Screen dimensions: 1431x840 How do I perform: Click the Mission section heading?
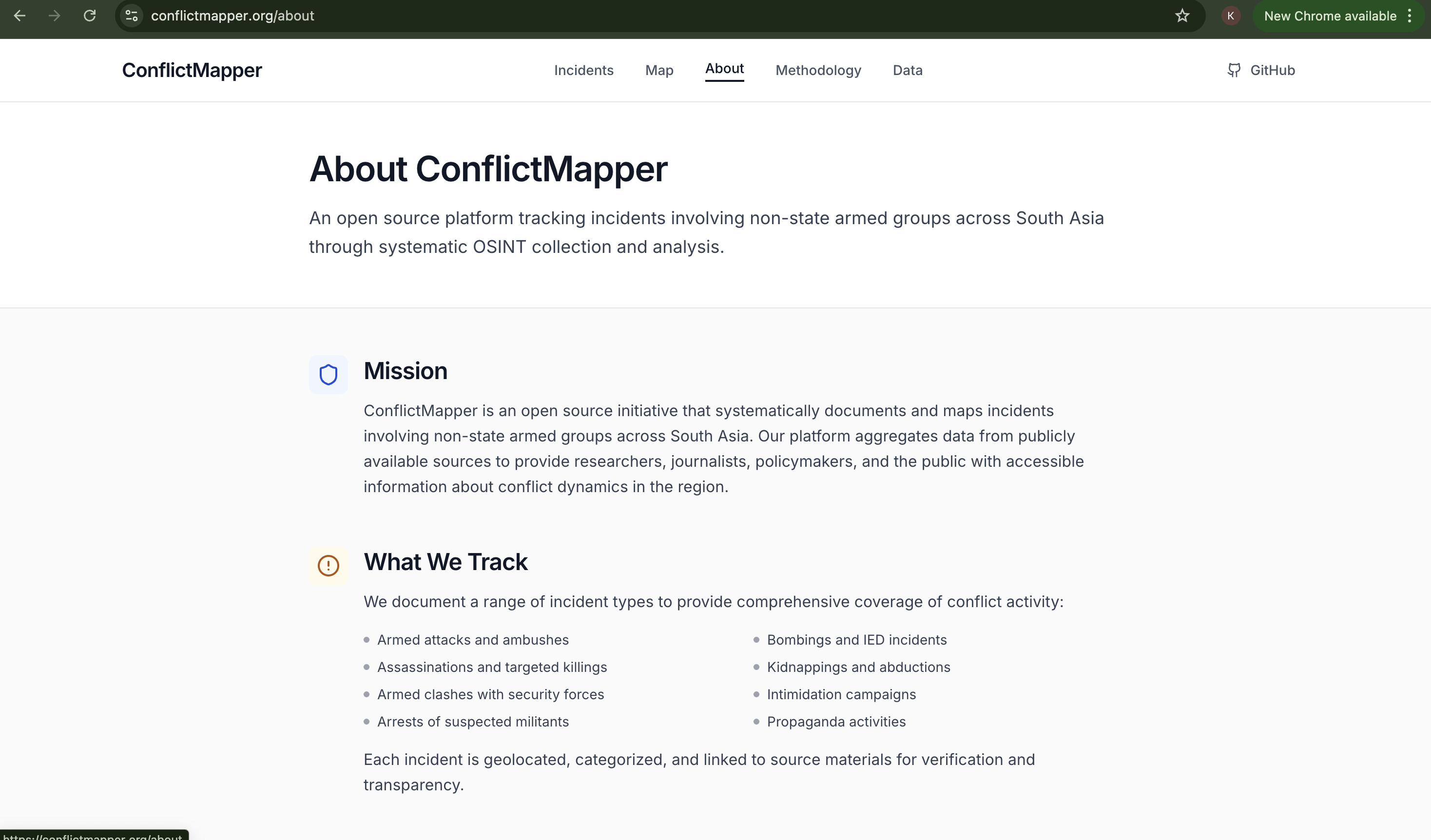(x=406, y=371)
